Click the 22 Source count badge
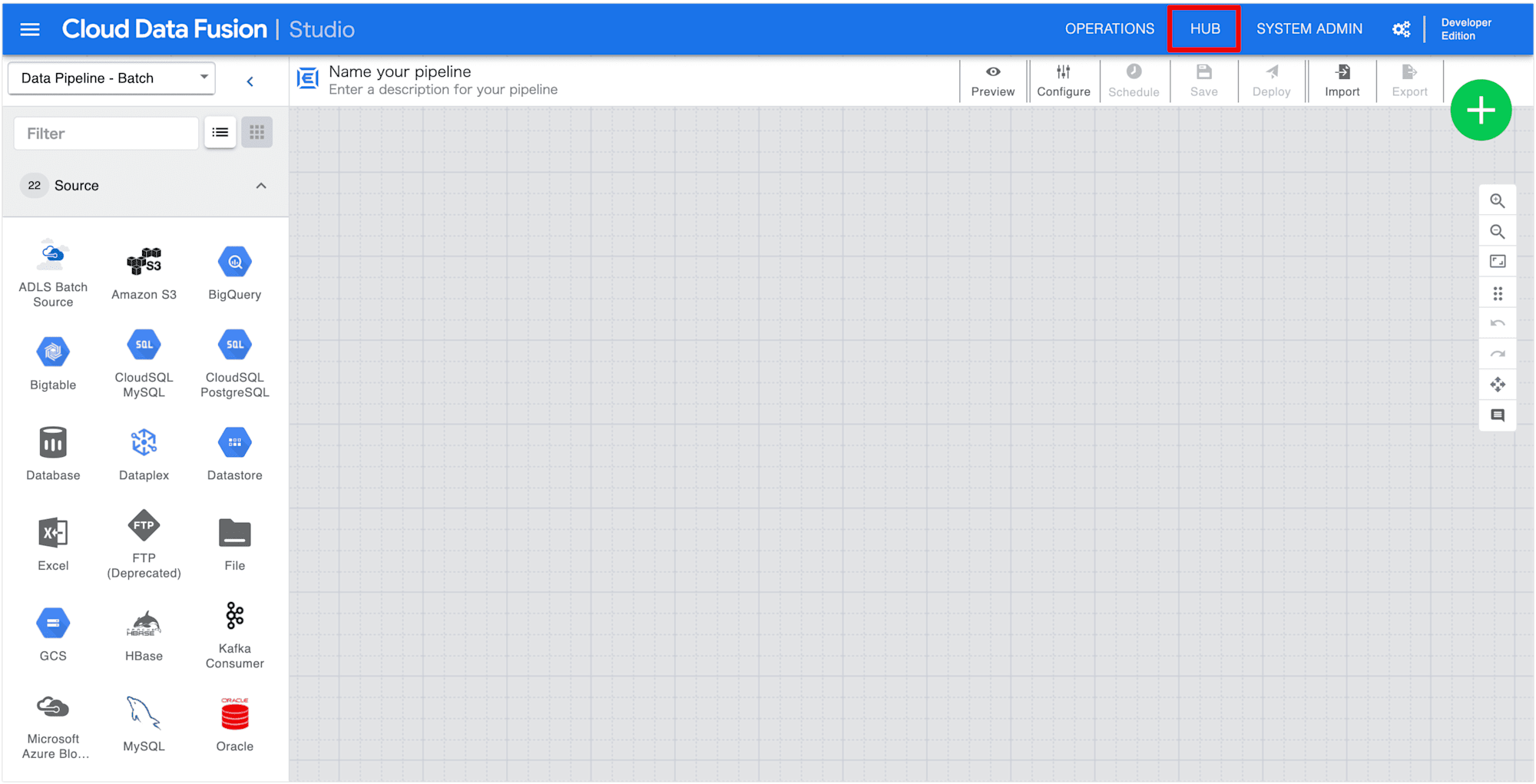1536x784 pixels. pyautogui.click(x=34, y=186)
